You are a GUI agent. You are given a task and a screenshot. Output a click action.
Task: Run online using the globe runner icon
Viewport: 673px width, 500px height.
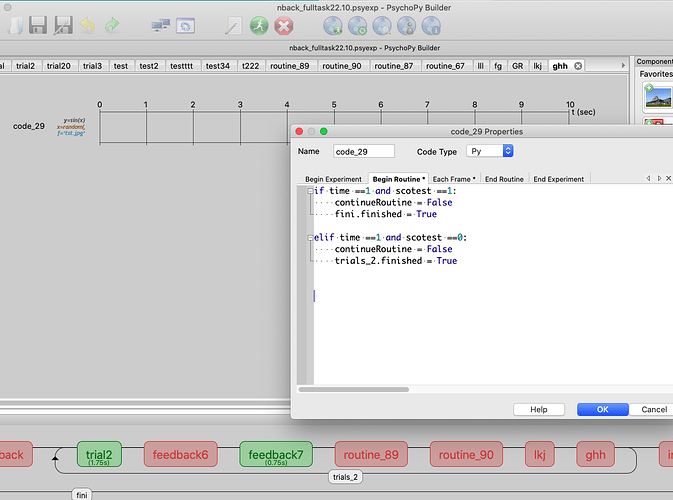[333, 26]
